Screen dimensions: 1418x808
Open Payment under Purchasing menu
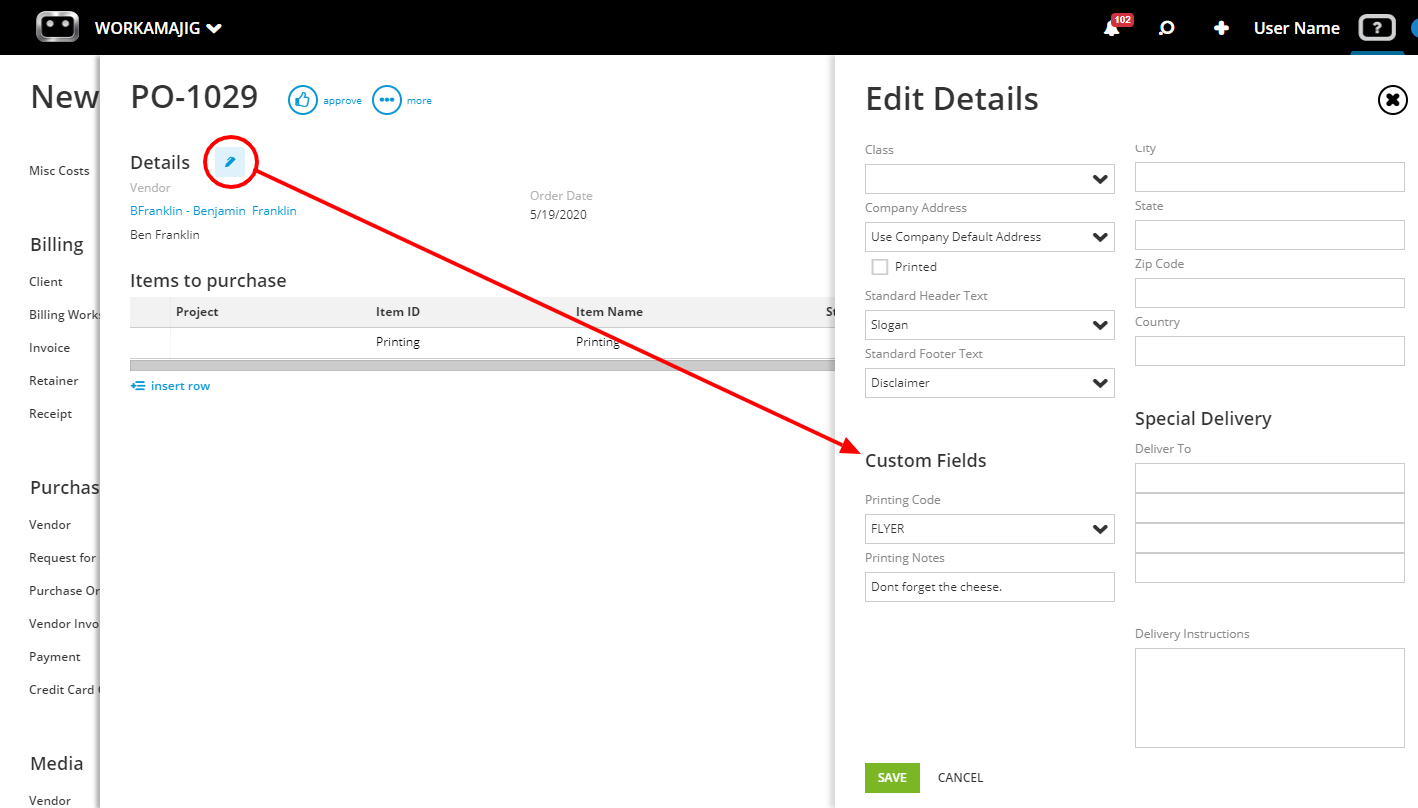(x=55, y=657)
